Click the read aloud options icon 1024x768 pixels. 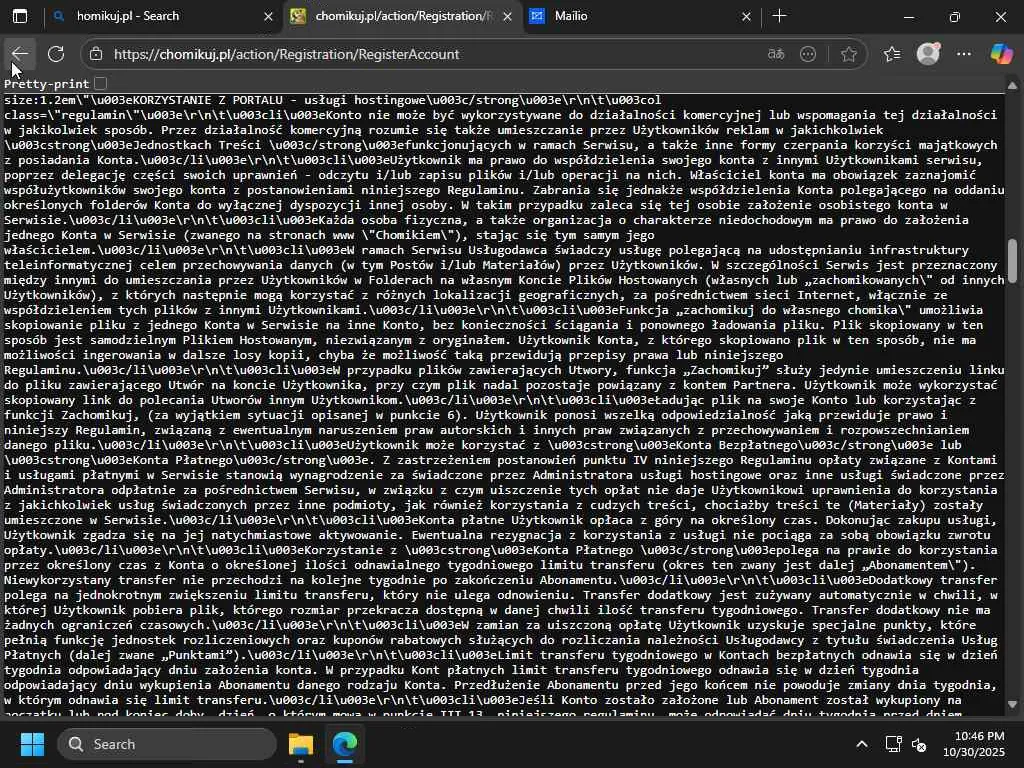[x=808, y=54]
